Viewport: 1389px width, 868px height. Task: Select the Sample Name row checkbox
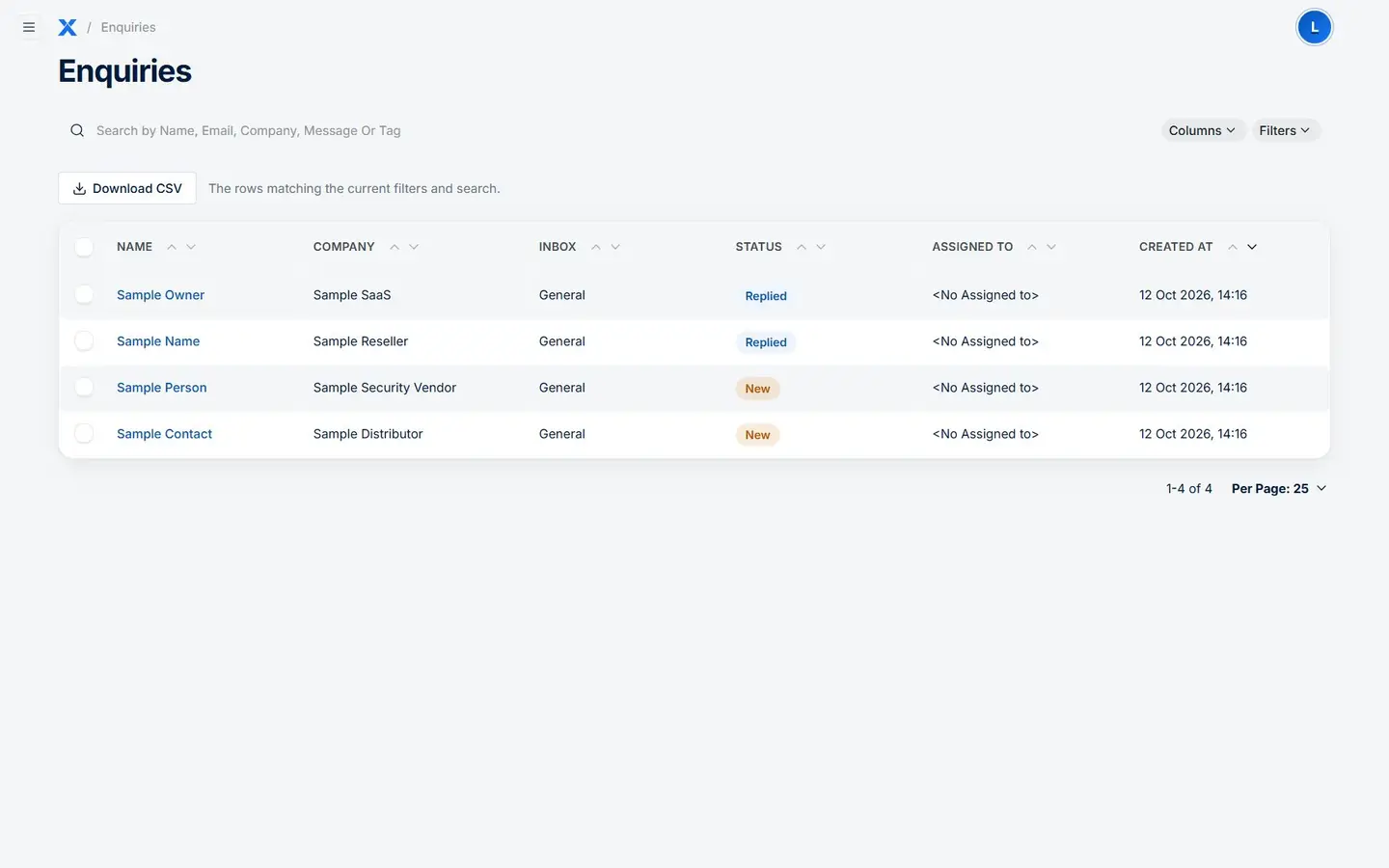pos(84,340)
